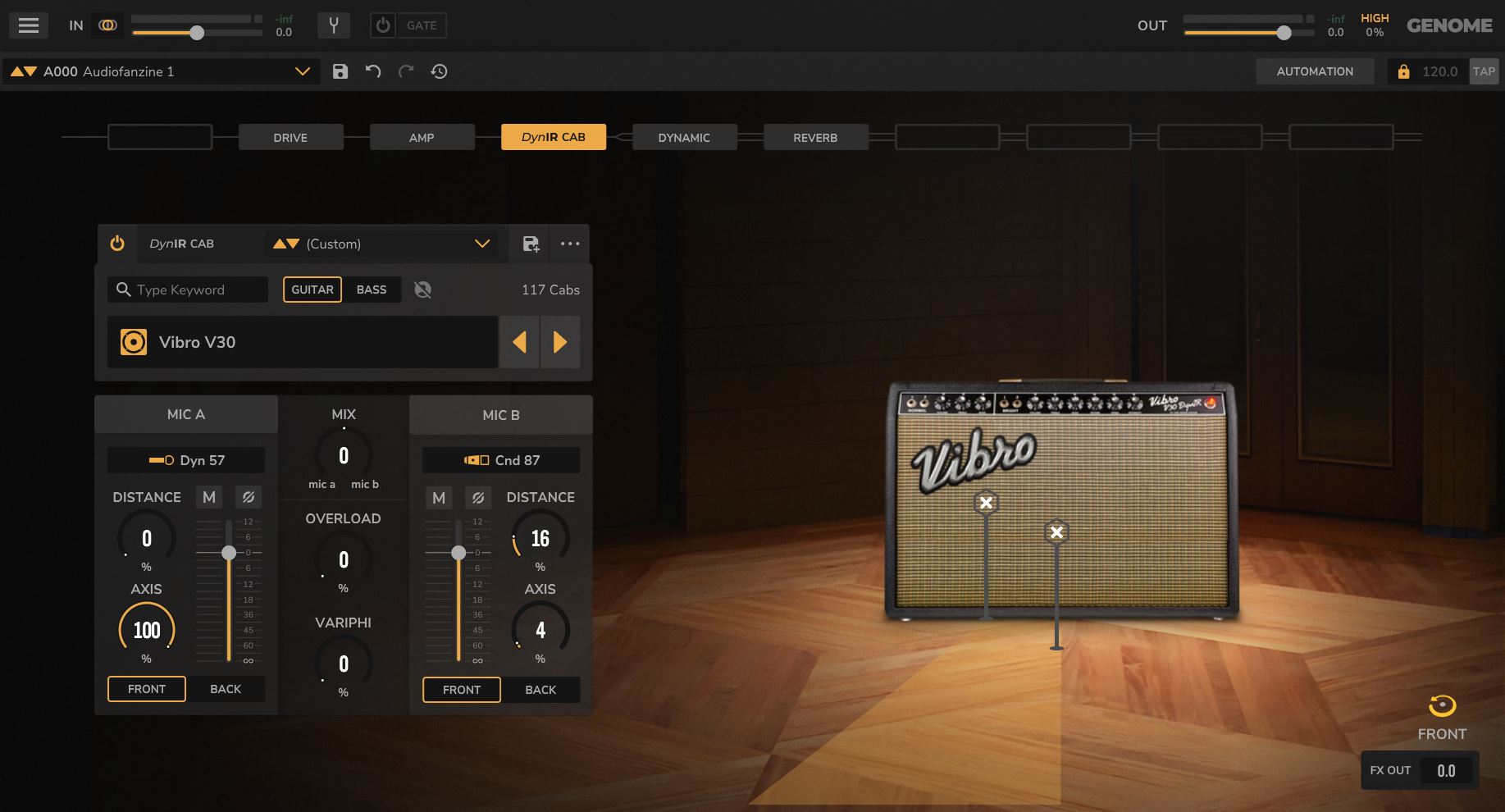The height and width of the screenshot is (812, 1505).
Task: Set MIC A to FRONT position
Action: [147, 689]
